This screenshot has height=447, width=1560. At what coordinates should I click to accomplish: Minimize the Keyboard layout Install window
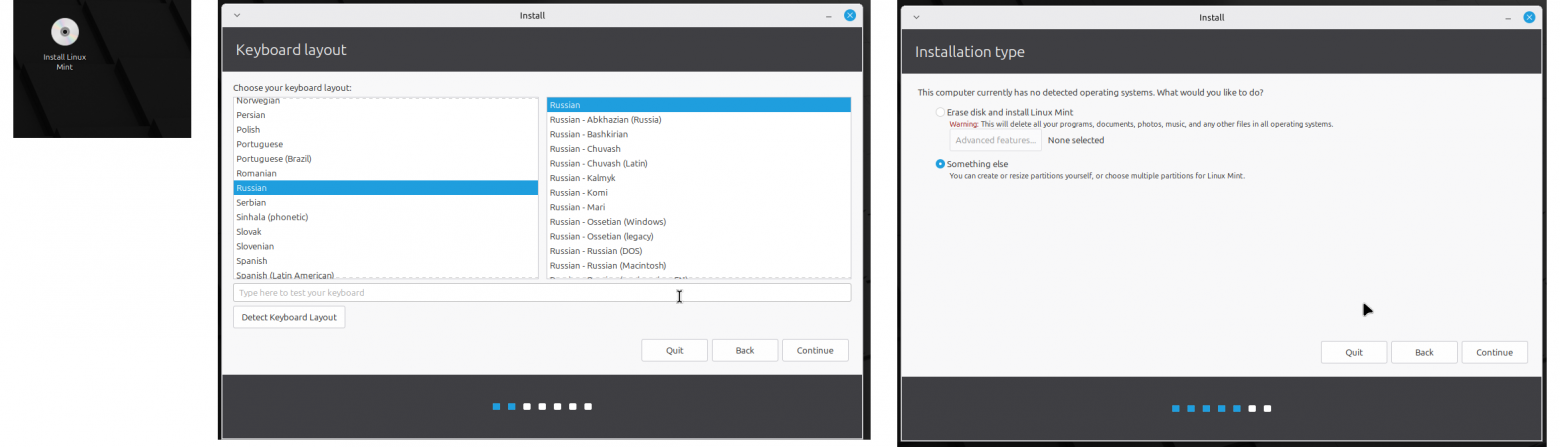[x=829, y=15]
